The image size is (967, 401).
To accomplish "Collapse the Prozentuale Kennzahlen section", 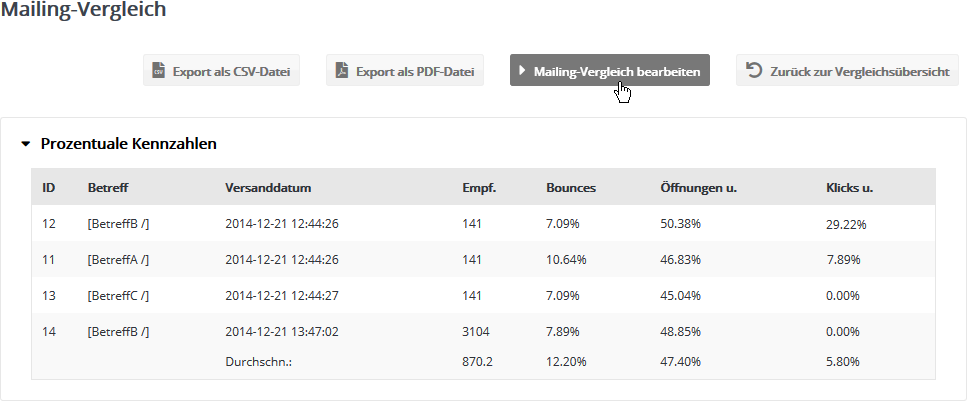I will [26, 144].
